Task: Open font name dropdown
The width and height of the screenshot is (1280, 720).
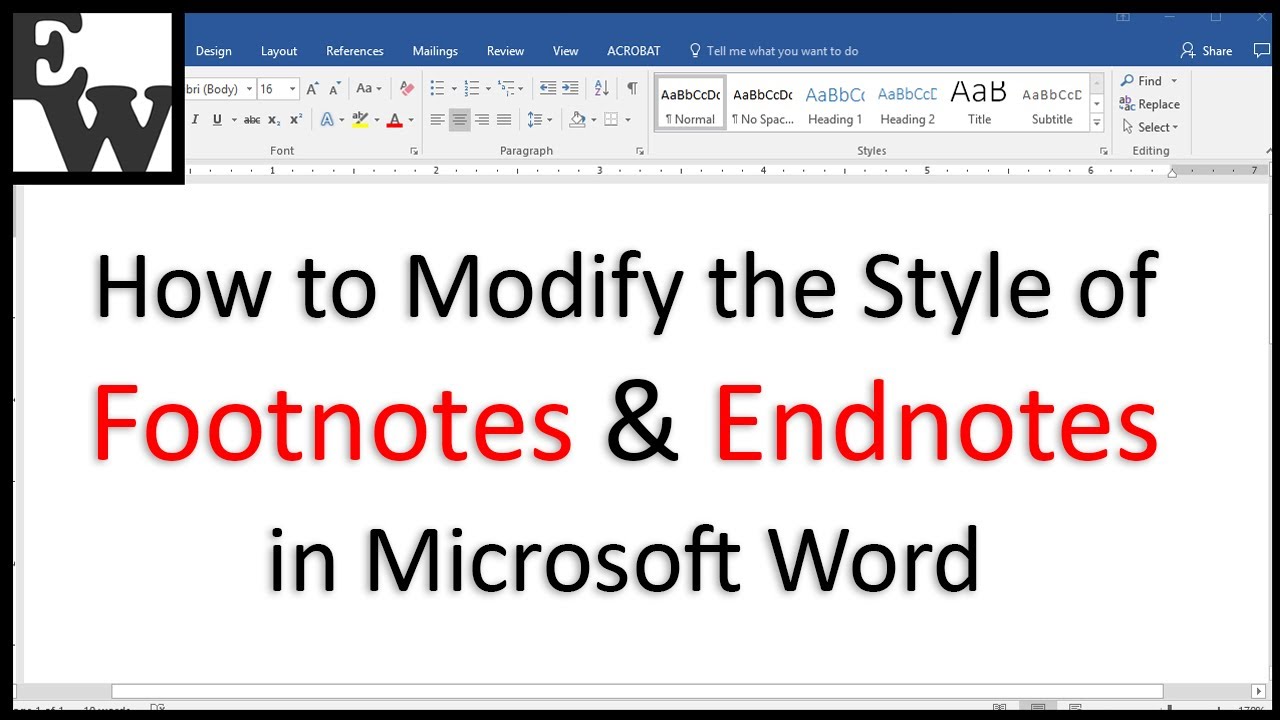Action: [x=249, y=89]
